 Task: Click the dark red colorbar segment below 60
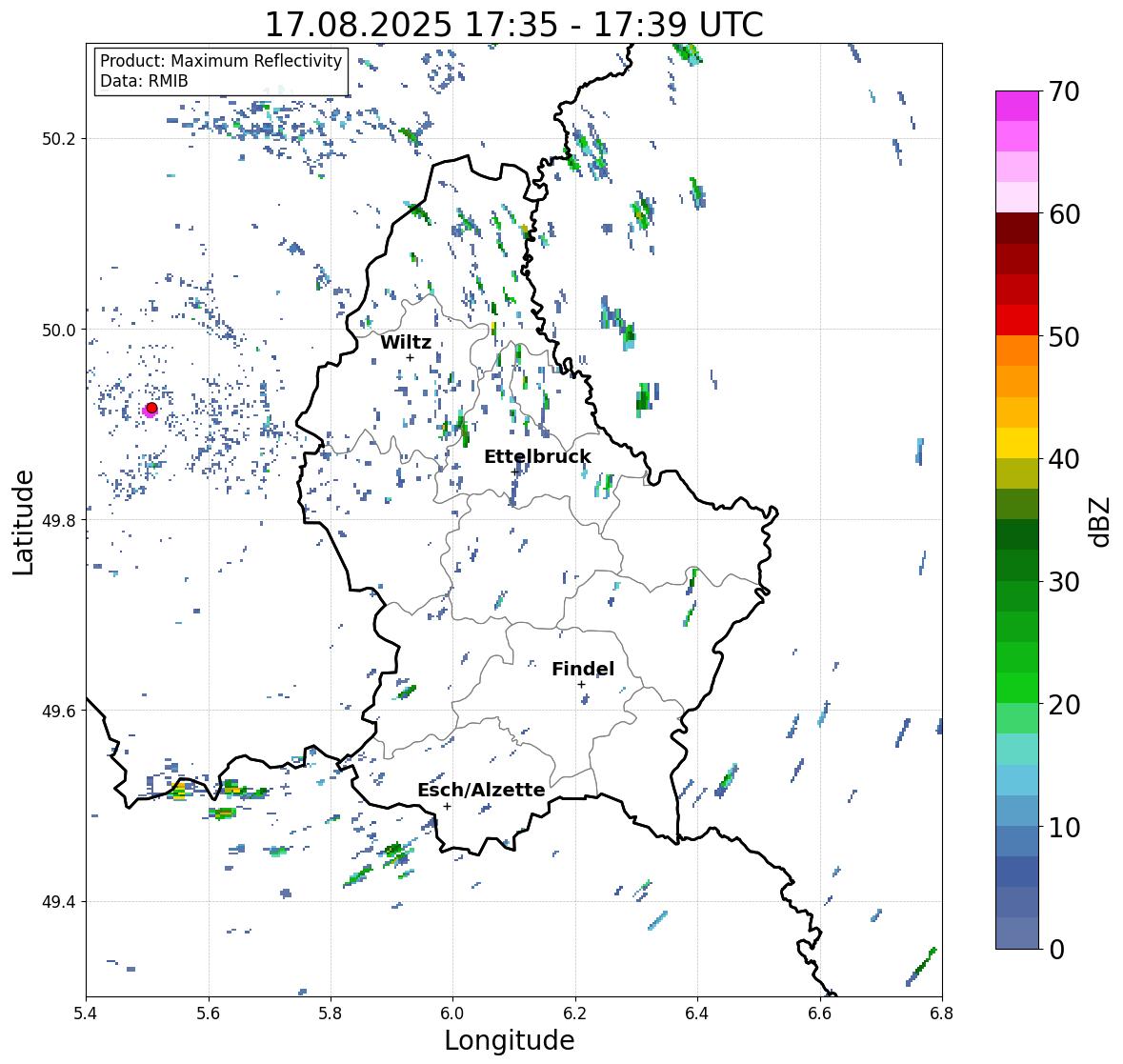coord(1016,229)
